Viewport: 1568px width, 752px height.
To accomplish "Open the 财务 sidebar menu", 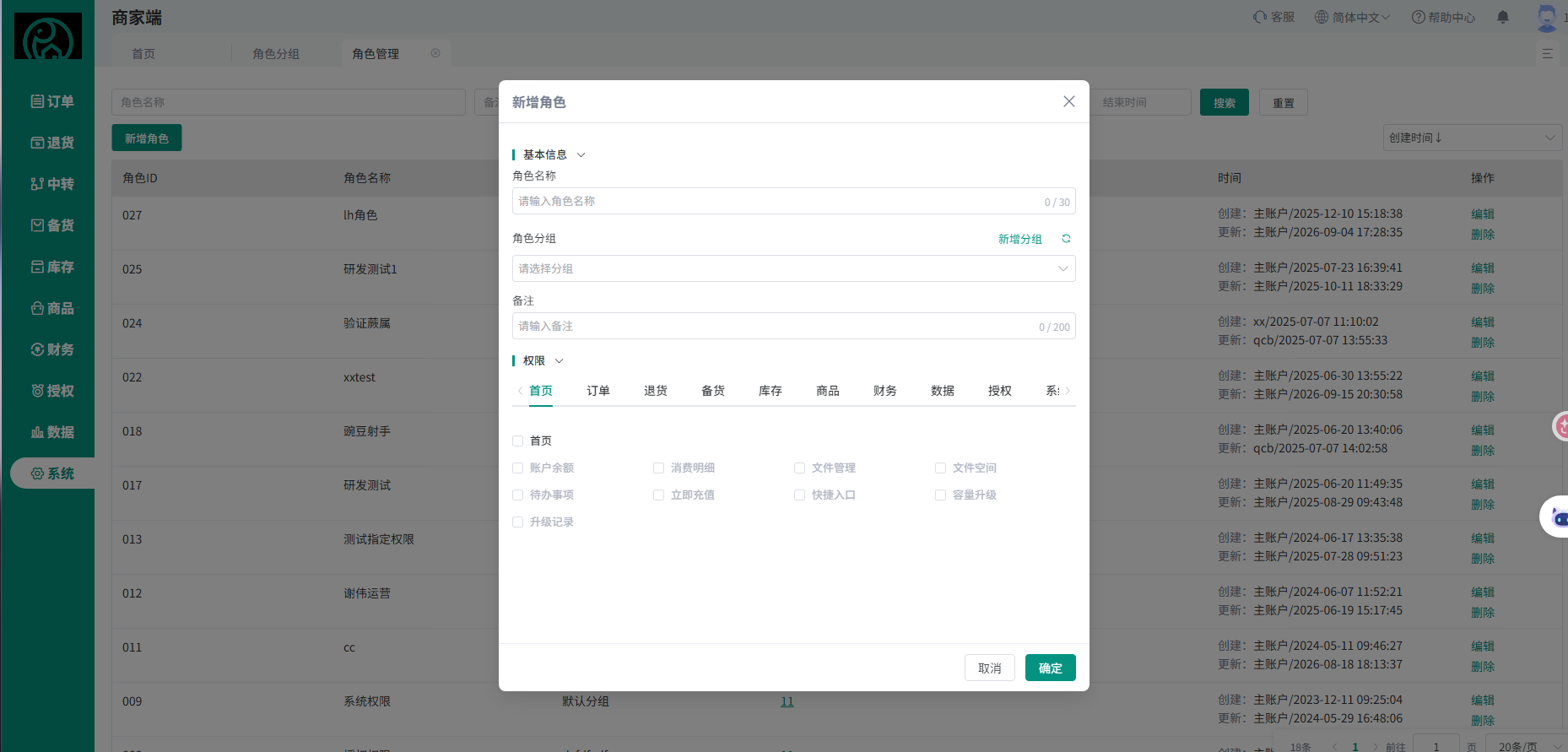I will pos(52,349).
